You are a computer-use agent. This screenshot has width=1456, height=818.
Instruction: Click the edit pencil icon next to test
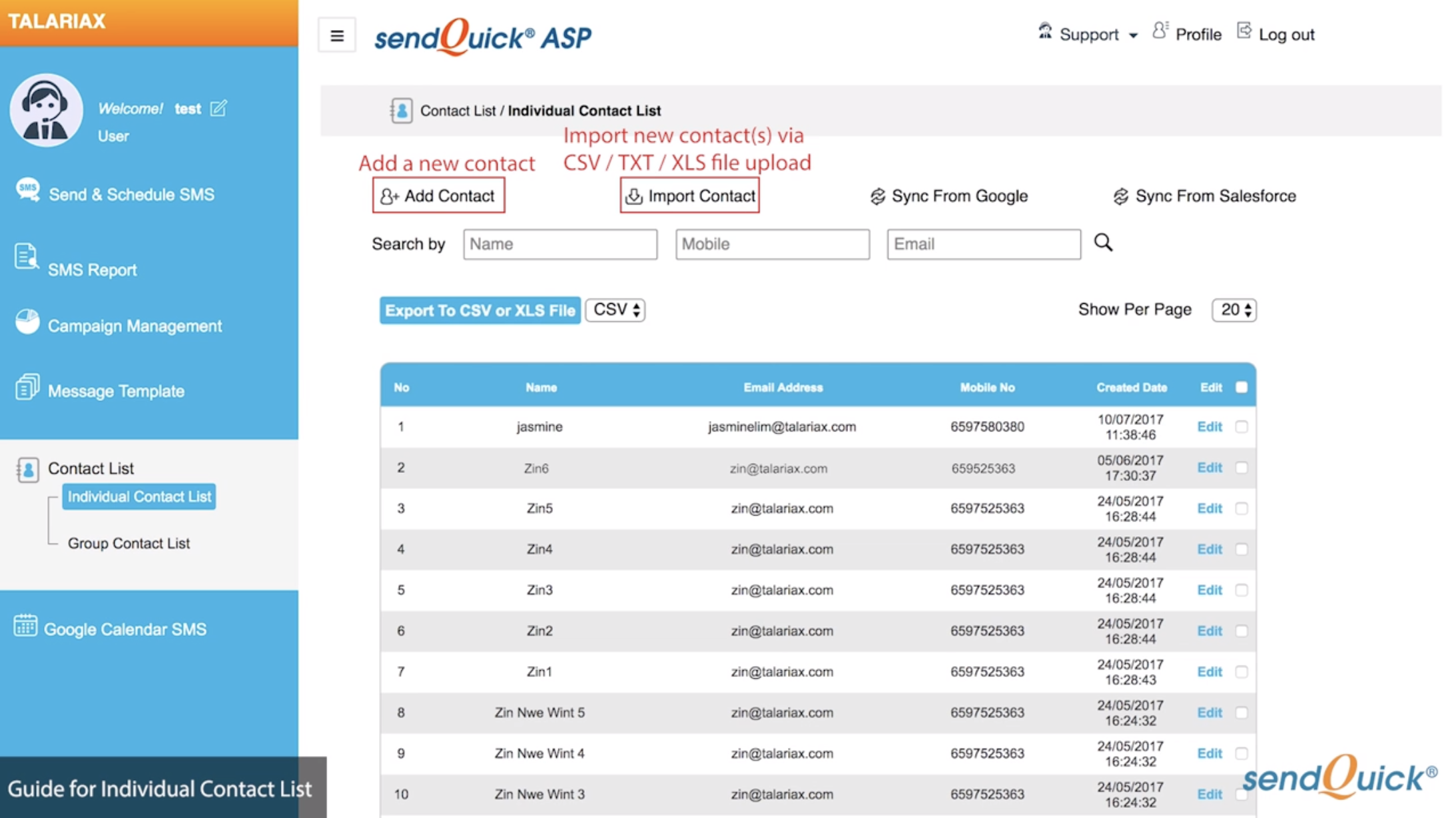pyautogui.click(x=218, y=108)
